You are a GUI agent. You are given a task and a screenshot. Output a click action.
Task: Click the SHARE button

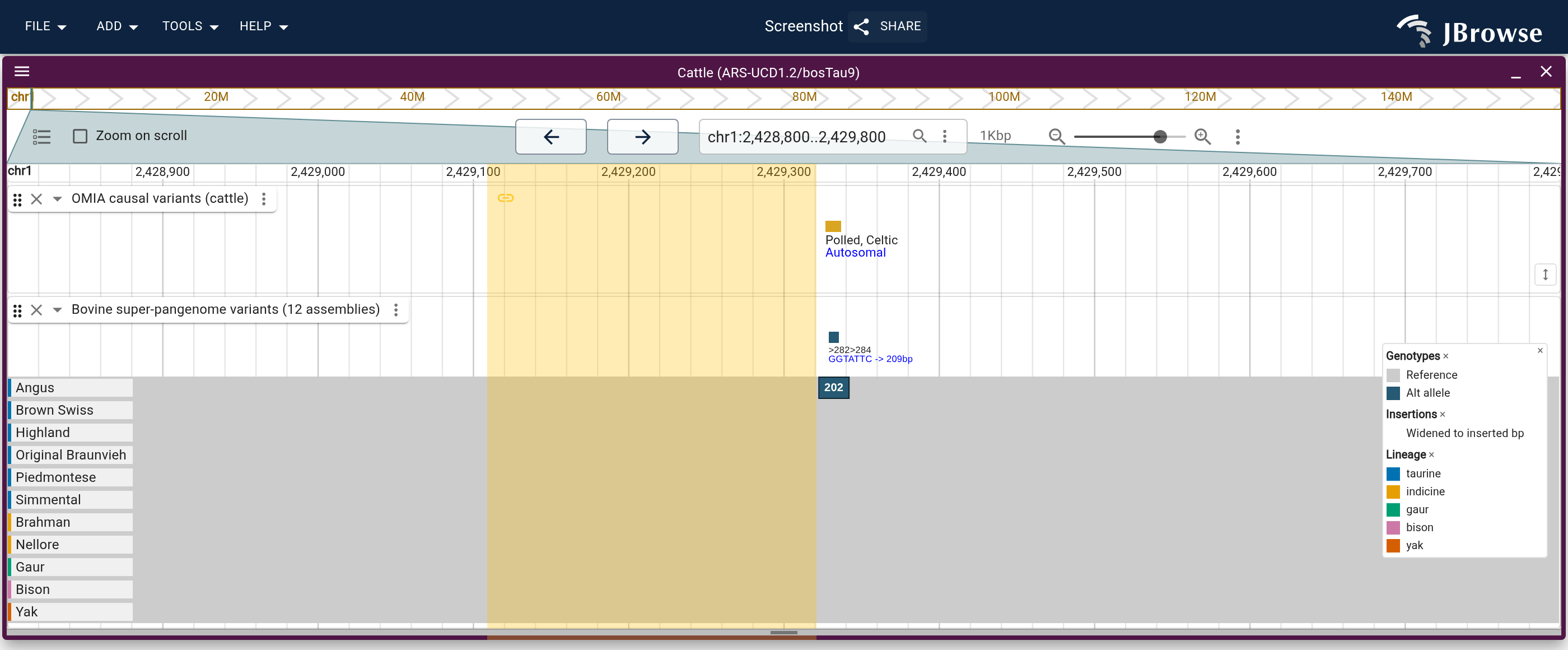pyautogui.click(x=888, y=26)
